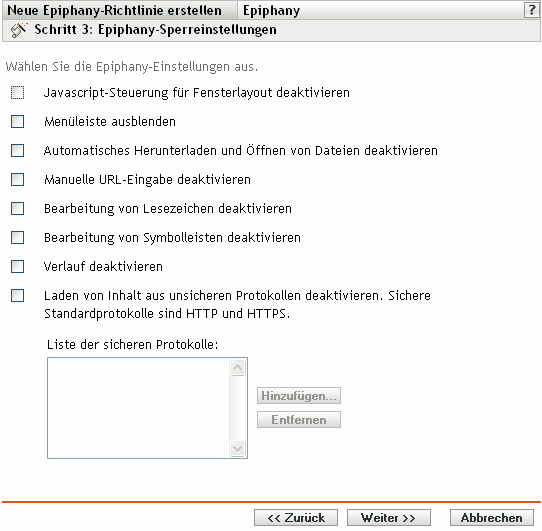Enable Laden von Inhalt aus unsicheren Protokollen
The width and height of the screenshot is (542, 531).
point(17,296)
